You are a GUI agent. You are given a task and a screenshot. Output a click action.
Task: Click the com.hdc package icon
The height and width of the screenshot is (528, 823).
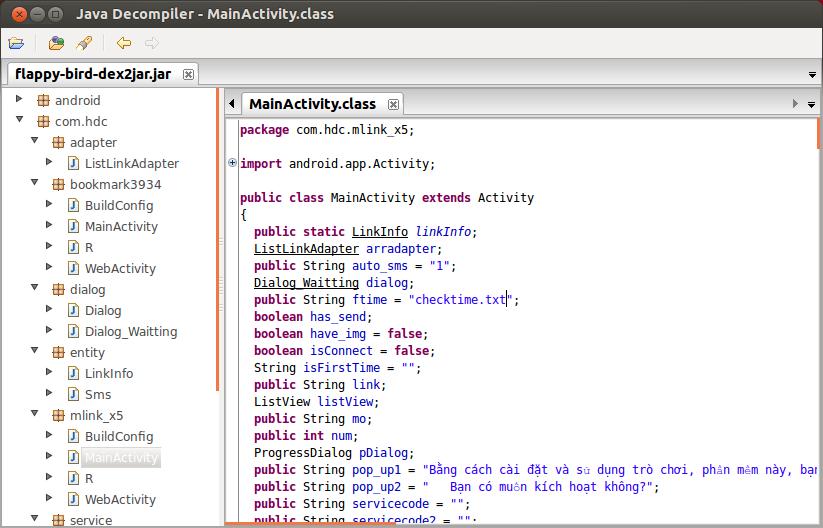click(44, 121)
